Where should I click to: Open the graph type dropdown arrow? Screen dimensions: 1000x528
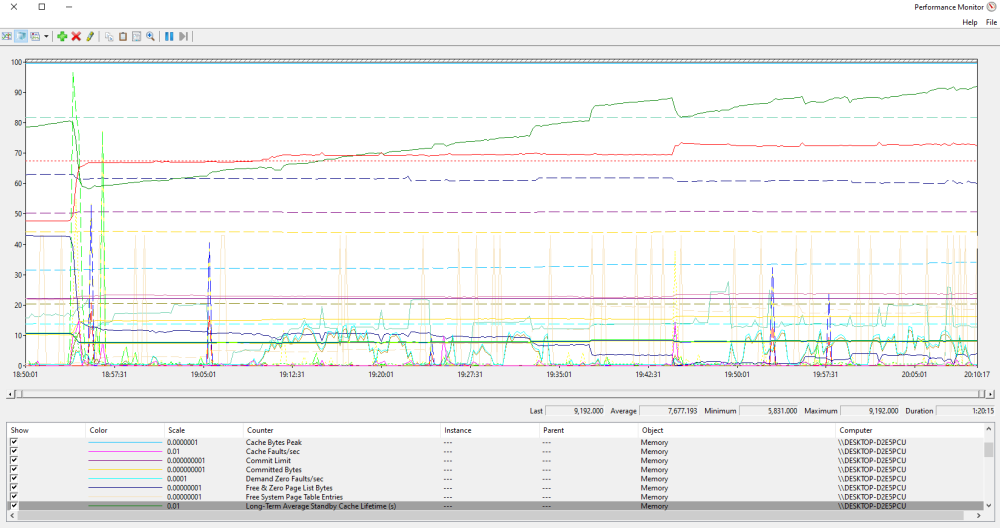point(46,36)
